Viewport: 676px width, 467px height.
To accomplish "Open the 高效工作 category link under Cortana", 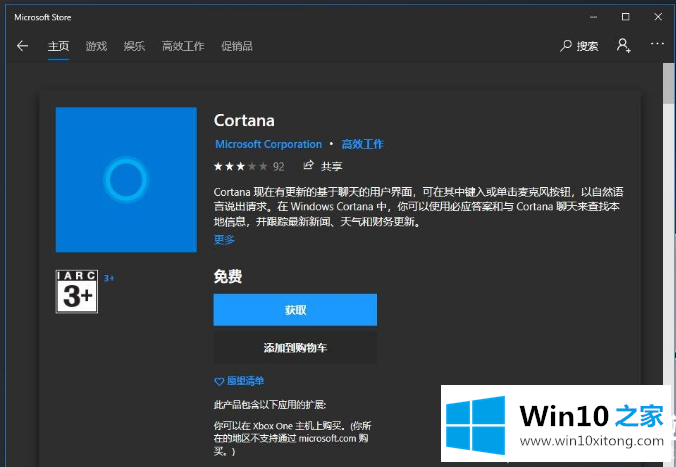I will click(363, 144).
